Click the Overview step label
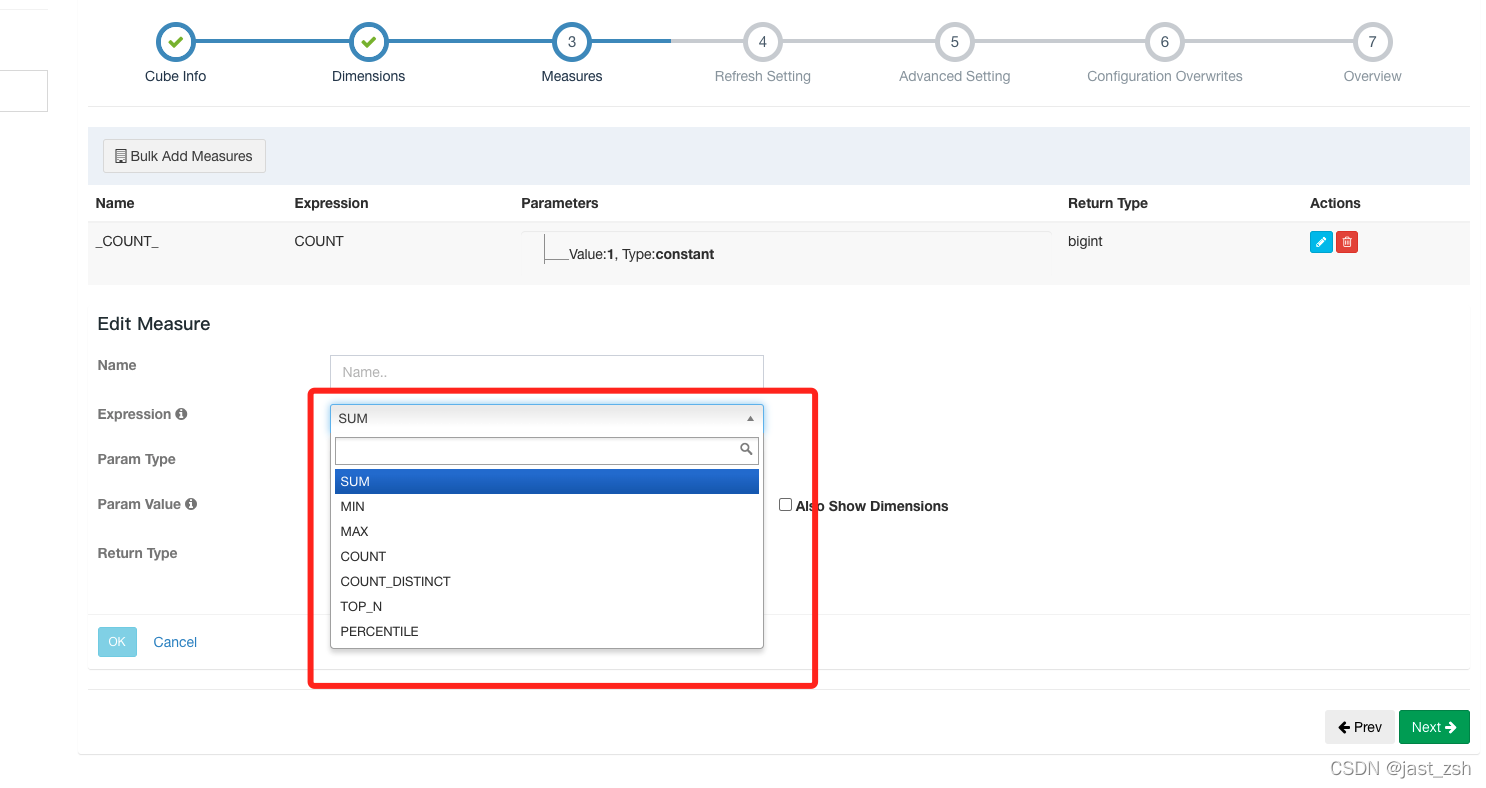This screenshot has width=1486, height=788. coord(1373,76)
